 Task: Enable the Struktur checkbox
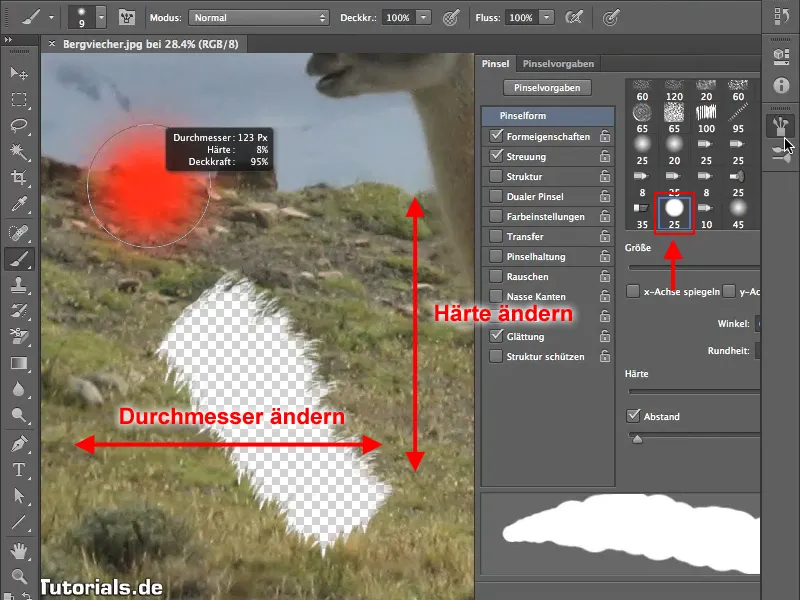pyautogui.click(x=496, y=176)
